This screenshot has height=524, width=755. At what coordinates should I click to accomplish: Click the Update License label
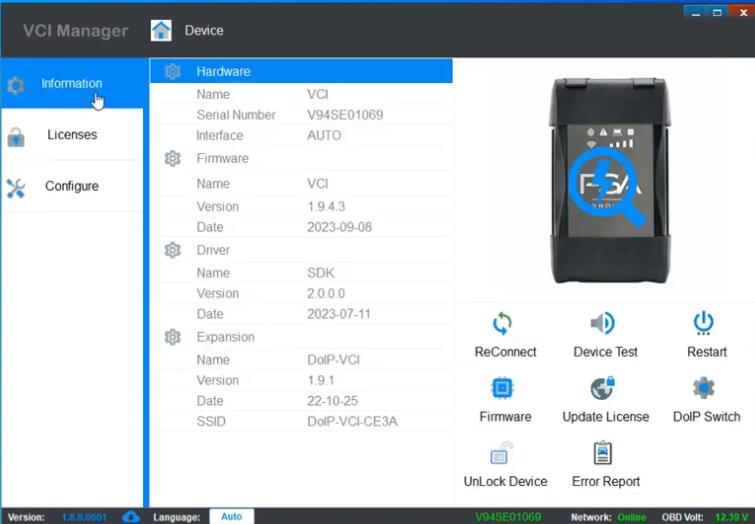pos(605,417)
